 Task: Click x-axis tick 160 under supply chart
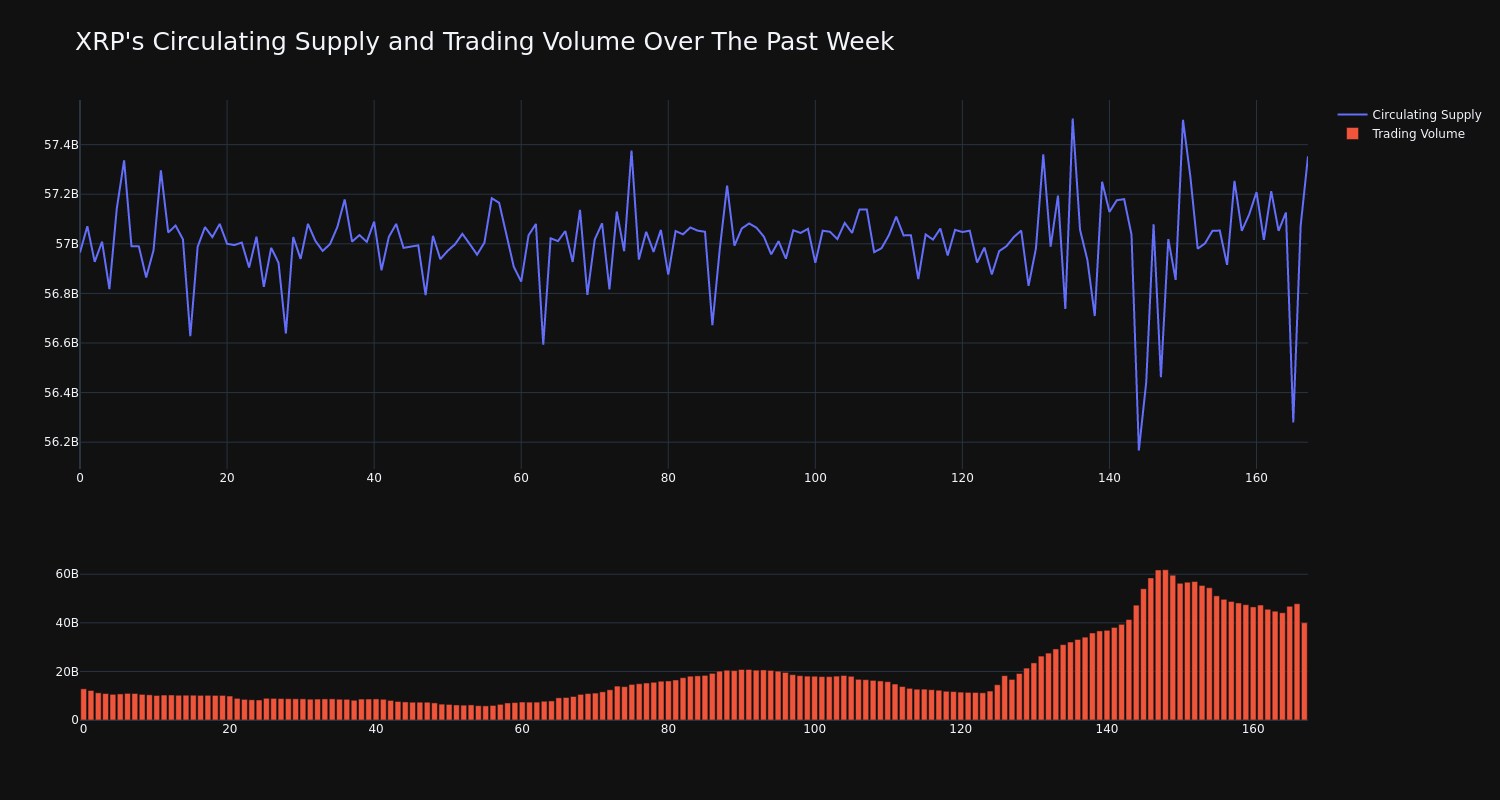[x=1256, y=478]
